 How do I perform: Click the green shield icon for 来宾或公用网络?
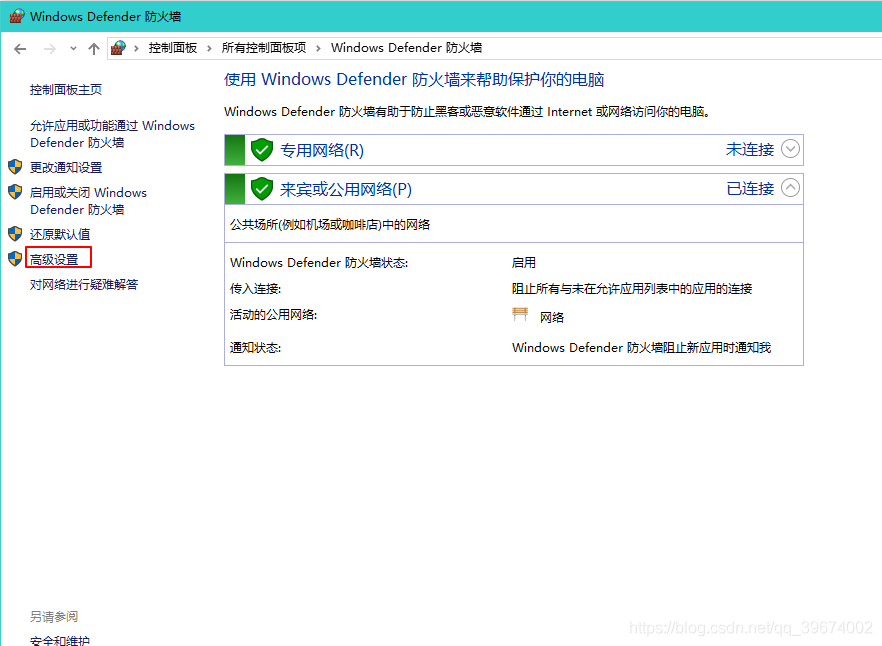click(262, 189)
